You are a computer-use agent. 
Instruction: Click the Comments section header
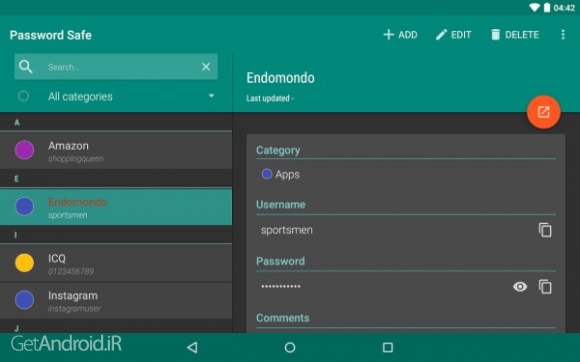(x=283, y=318)
